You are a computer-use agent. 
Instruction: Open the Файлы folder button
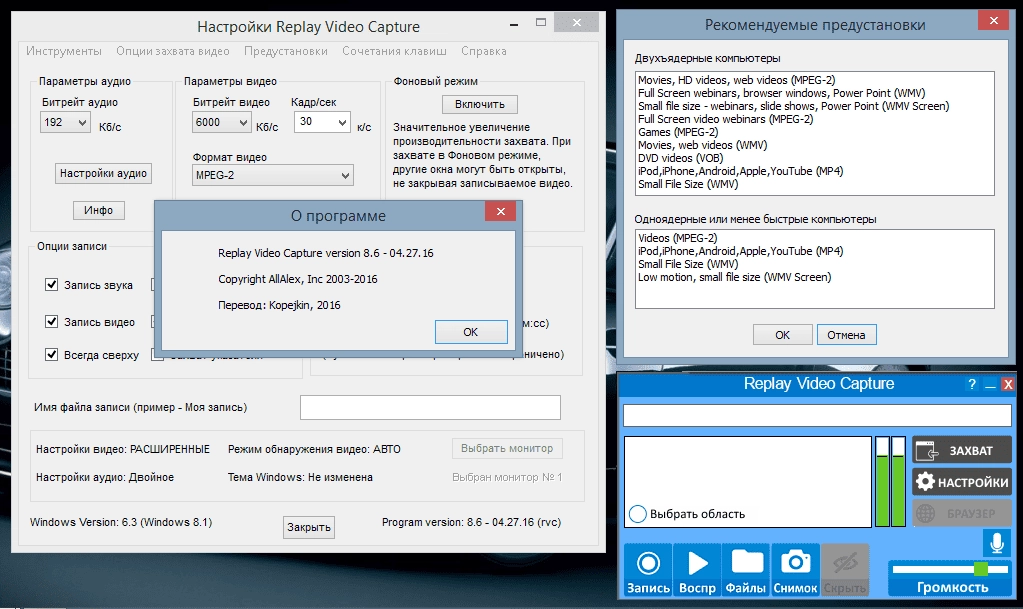pos(746,569)
